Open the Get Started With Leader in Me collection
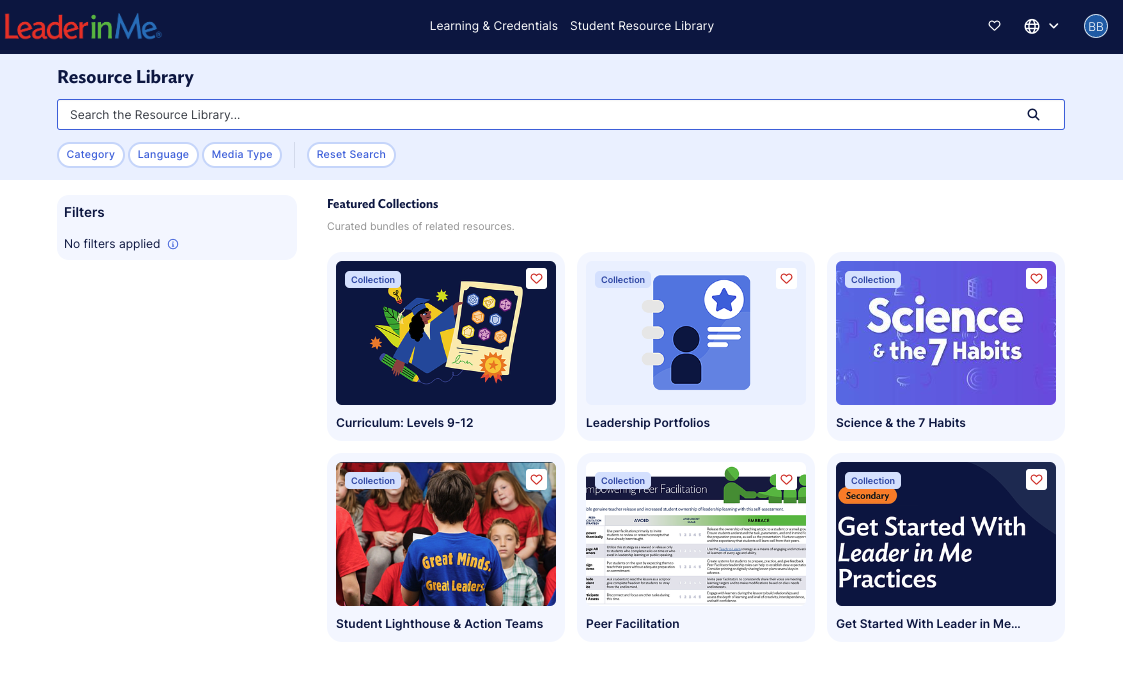This screenshot has height=688, width=1123. (945, 533)
